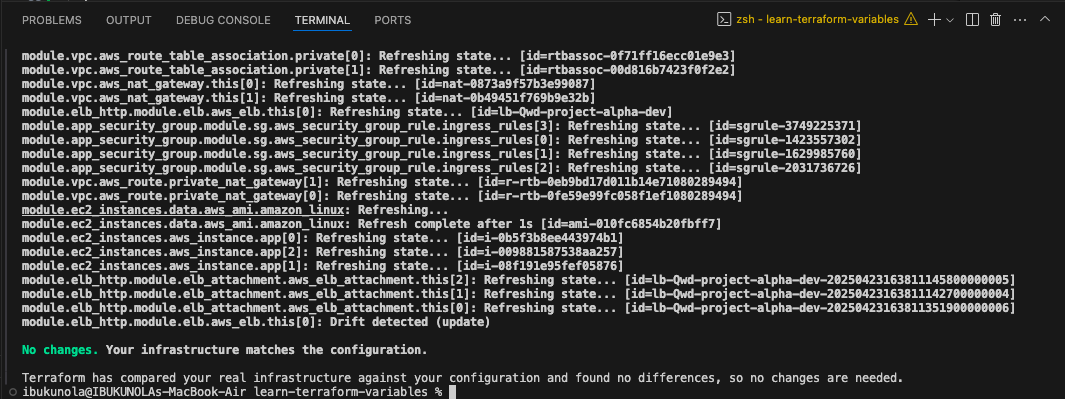The image size is (1065, 399).
Task: Click the 'Drift detected (update)' output line
Action: (410, 322)
